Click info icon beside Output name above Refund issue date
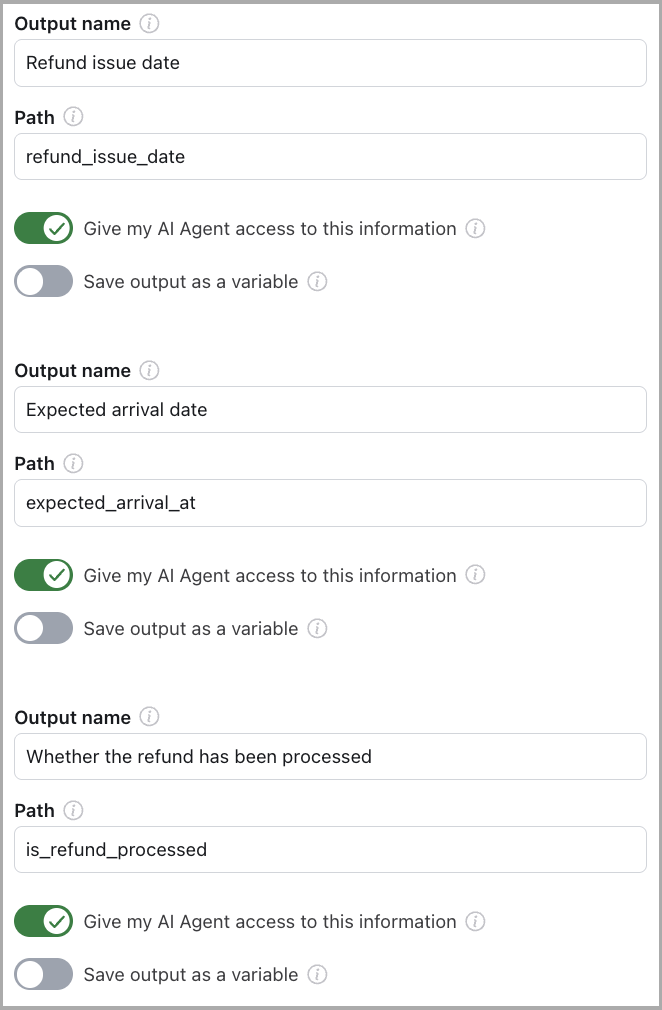The width and height of the screenshot is (662, 1010). [150, 24]
